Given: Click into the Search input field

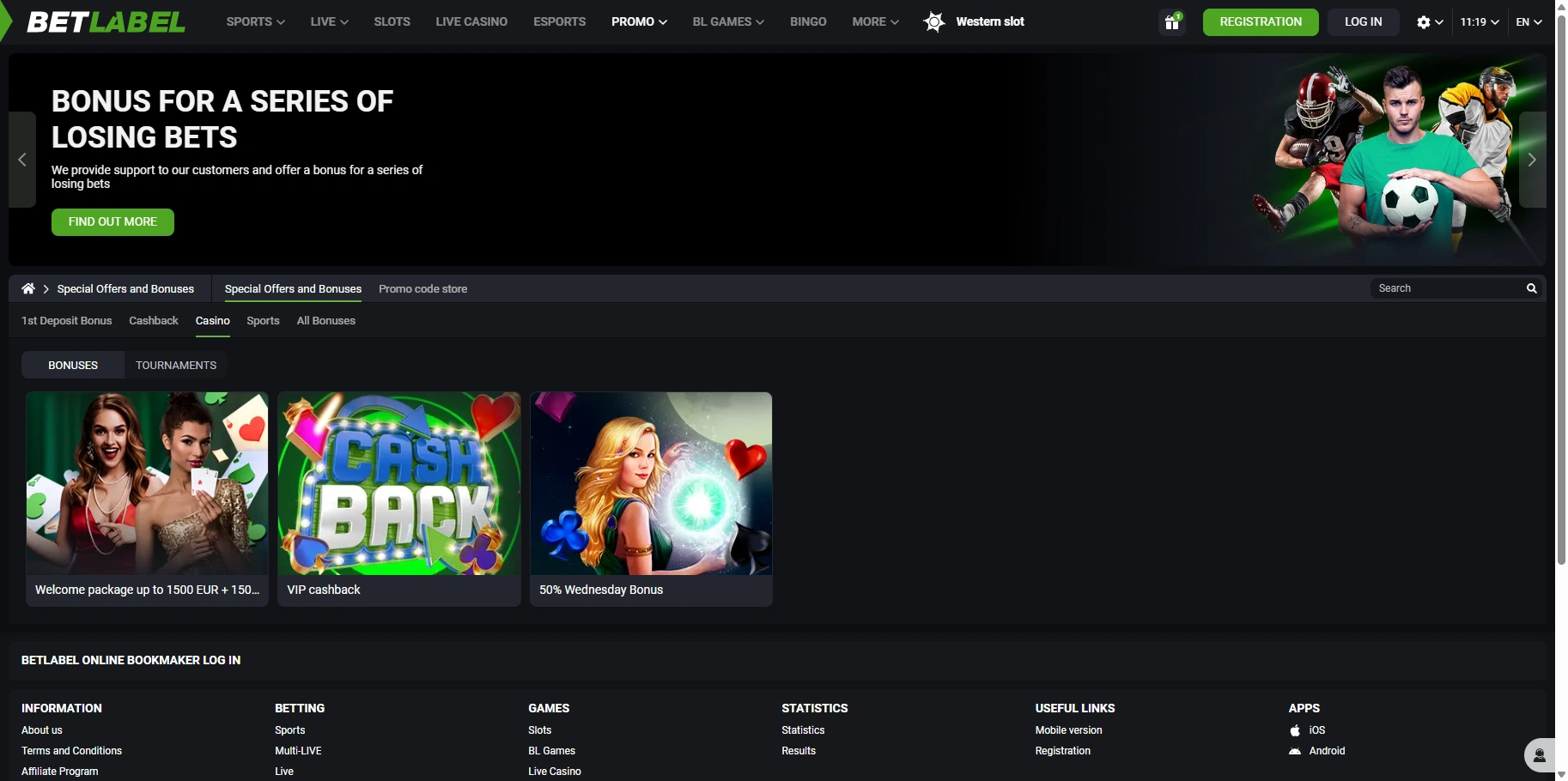Looking at the screenshot, I should pyautogui.click(x=1447, y=289).
